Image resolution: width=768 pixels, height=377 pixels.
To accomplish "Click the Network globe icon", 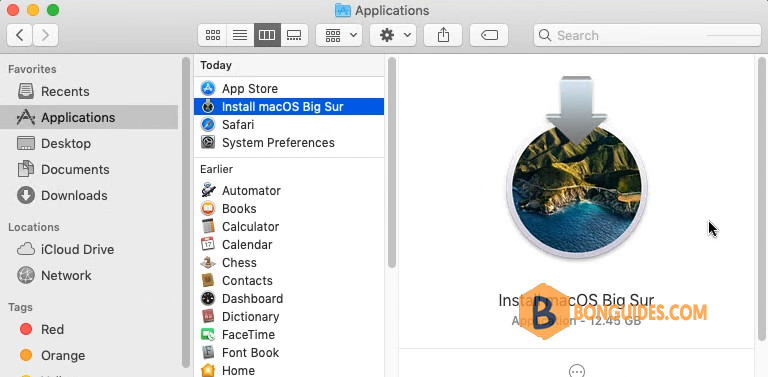I will pyautogui.click(x=26, y=275).
